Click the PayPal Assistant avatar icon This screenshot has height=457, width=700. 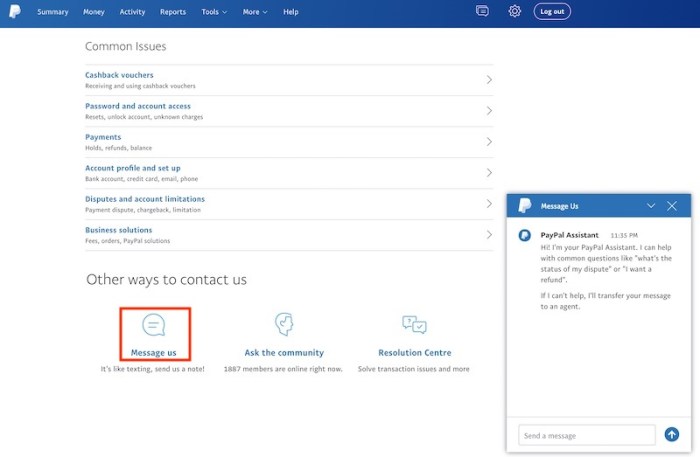tap(525, 235)
